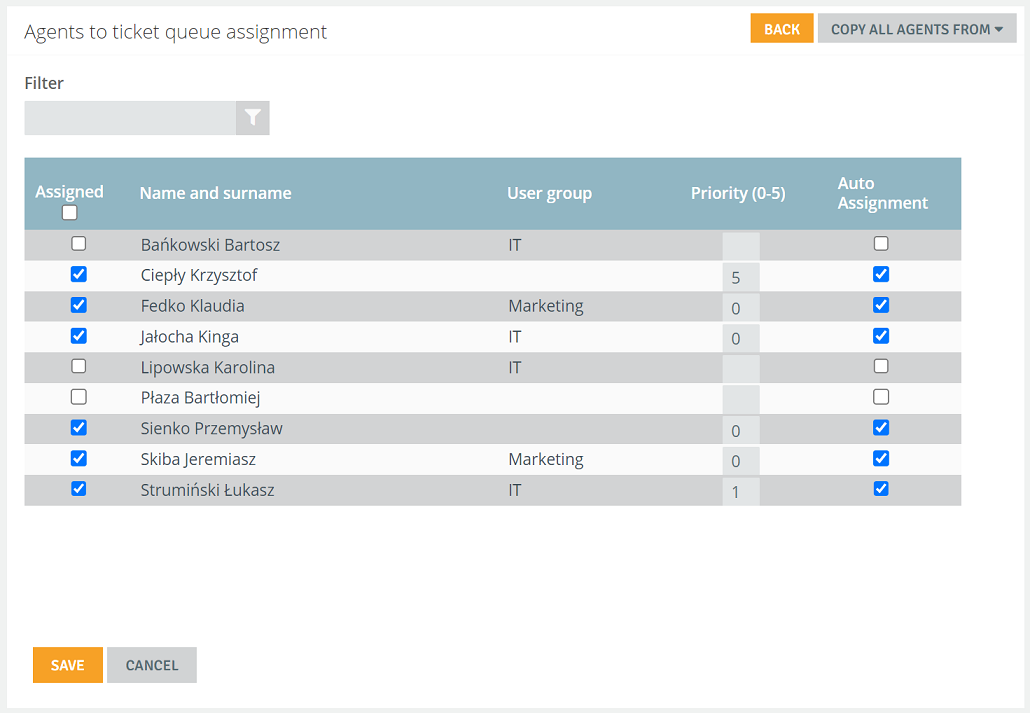Select the name Strumiński Łukasz

(x=208, y=490)
